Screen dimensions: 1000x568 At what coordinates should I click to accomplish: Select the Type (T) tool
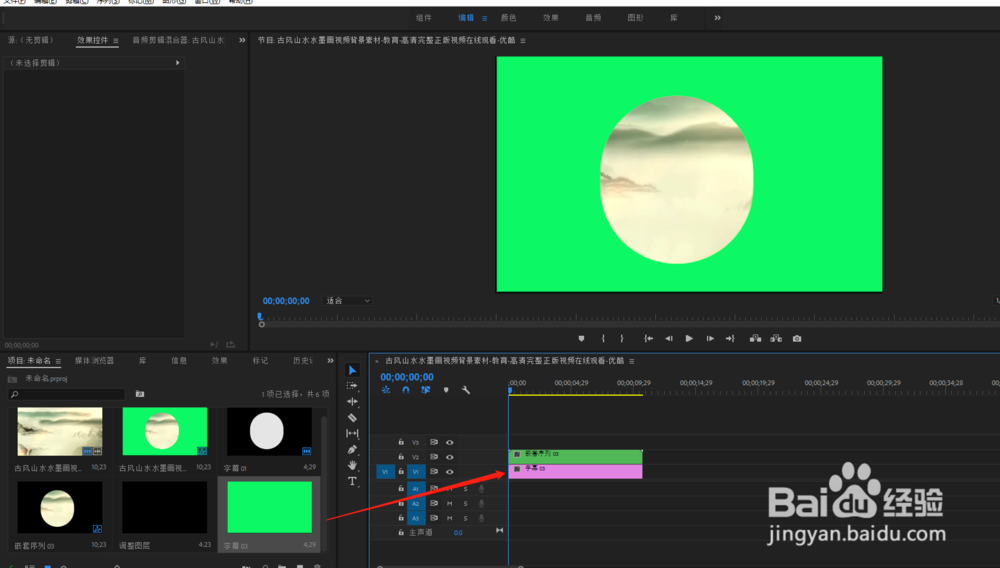coord(352,481)
